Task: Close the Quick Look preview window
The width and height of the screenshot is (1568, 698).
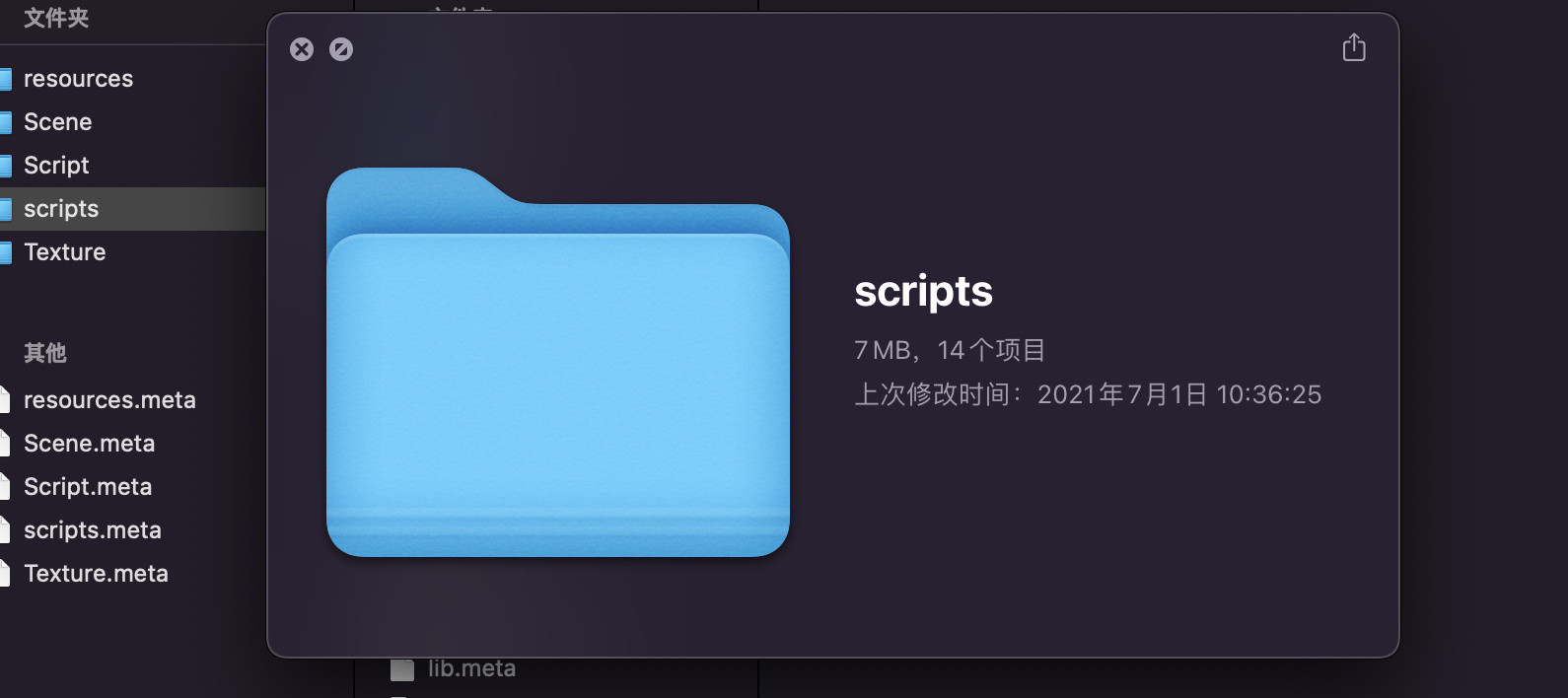Action: tap(302, 49)
